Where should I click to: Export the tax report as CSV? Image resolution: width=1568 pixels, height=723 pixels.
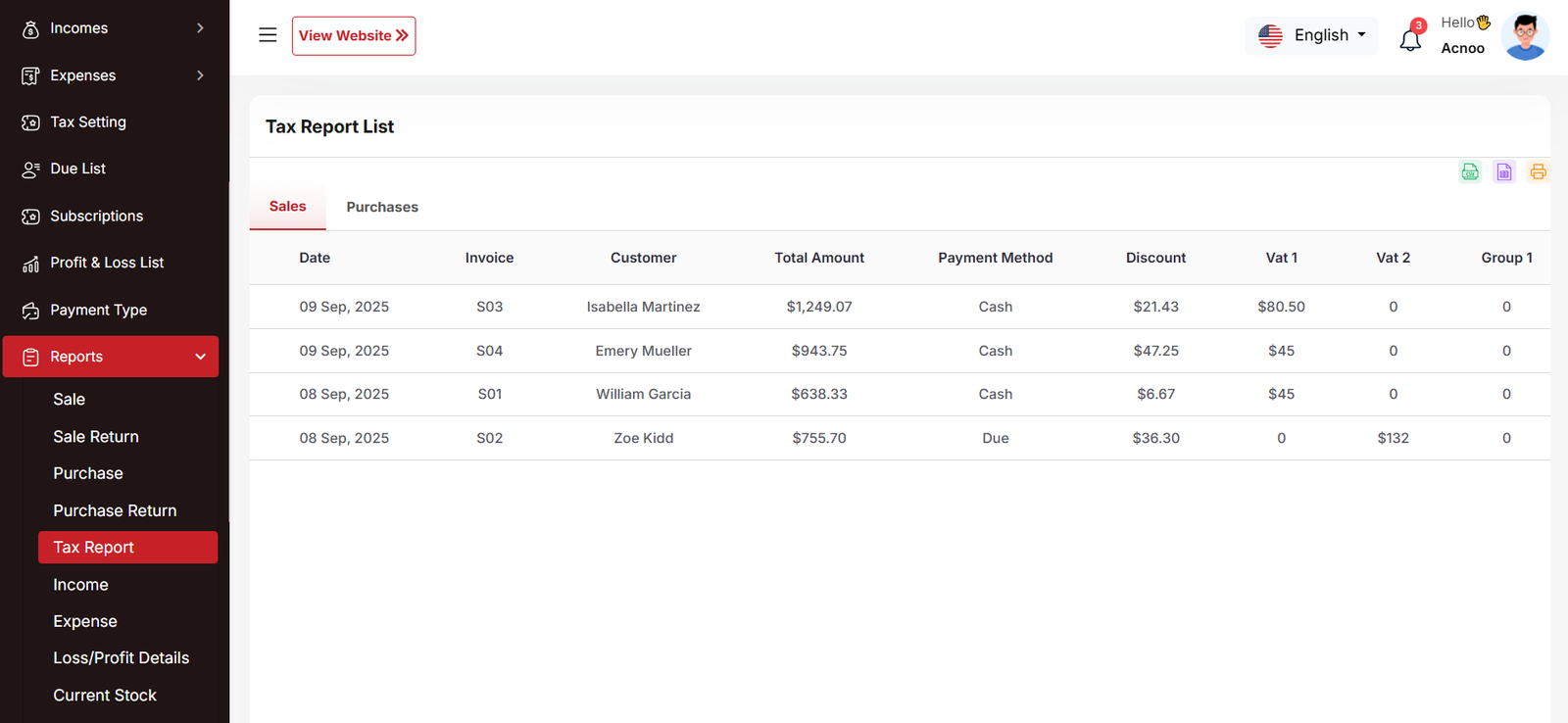(x=1470, y=172)
